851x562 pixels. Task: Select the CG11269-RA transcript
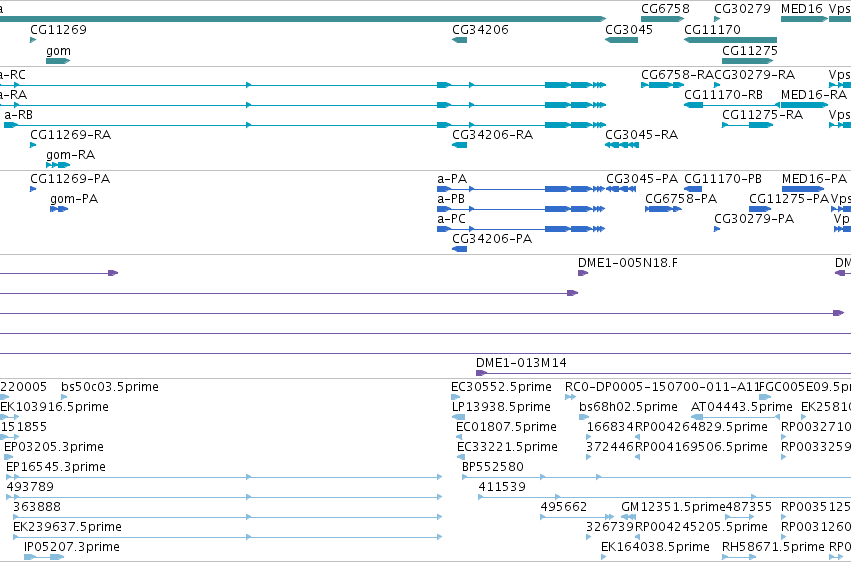pos(33,145)
